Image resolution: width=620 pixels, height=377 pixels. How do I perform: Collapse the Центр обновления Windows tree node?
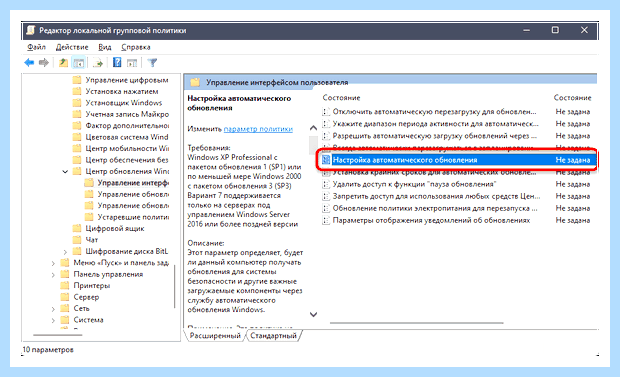[65, 172]
